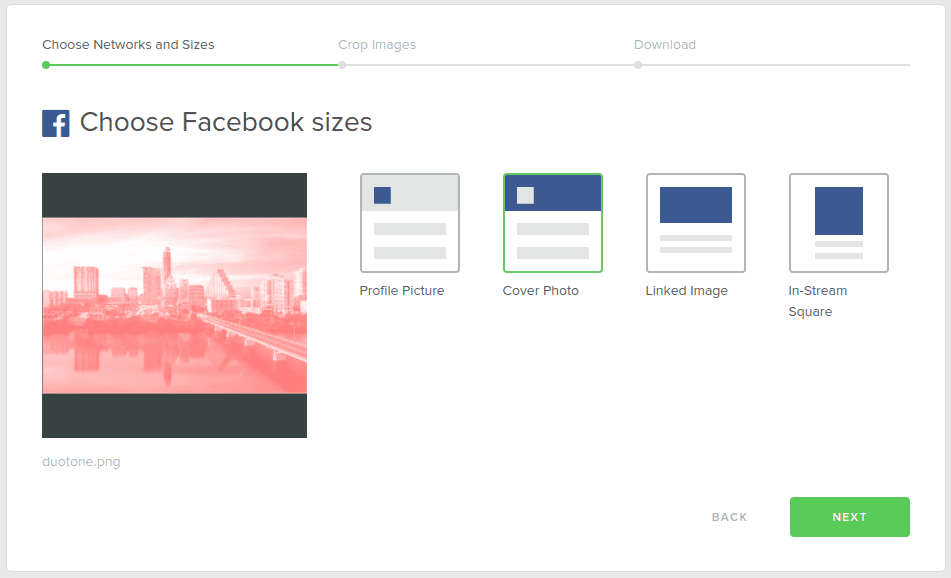Click the Download step dot marker

click(x=638, y=65)
